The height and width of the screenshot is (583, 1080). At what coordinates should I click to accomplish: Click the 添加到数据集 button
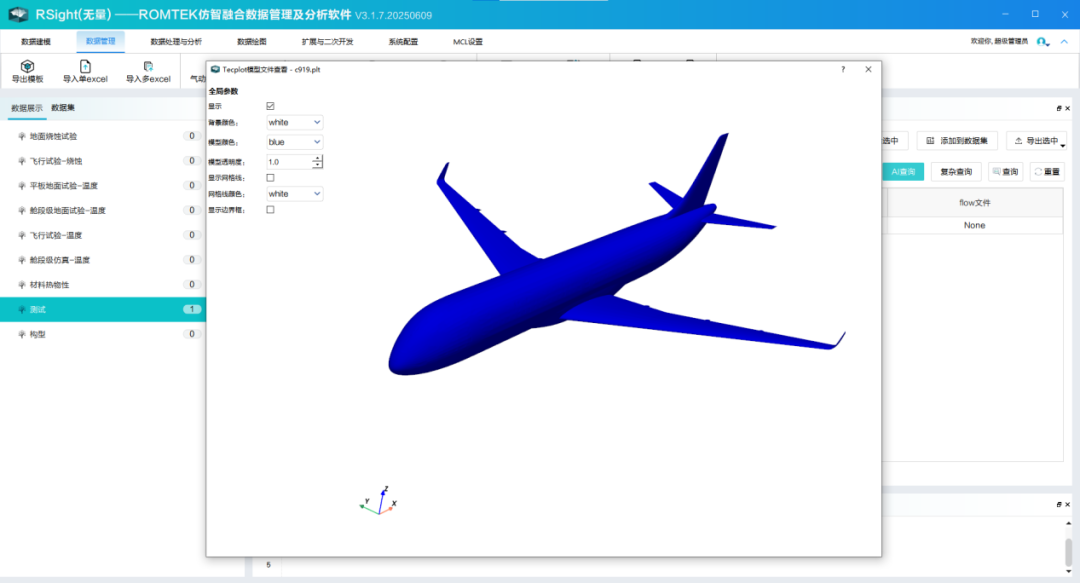(957, 141)
